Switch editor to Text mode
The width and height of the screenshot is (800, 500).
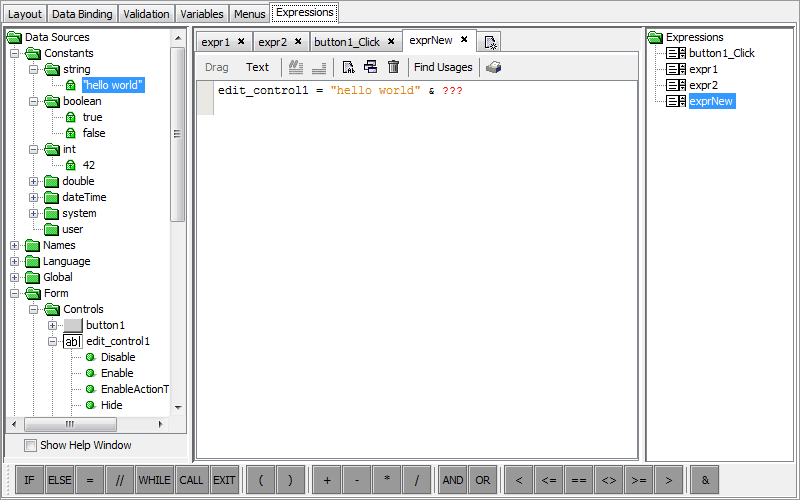tap(258, 67)
